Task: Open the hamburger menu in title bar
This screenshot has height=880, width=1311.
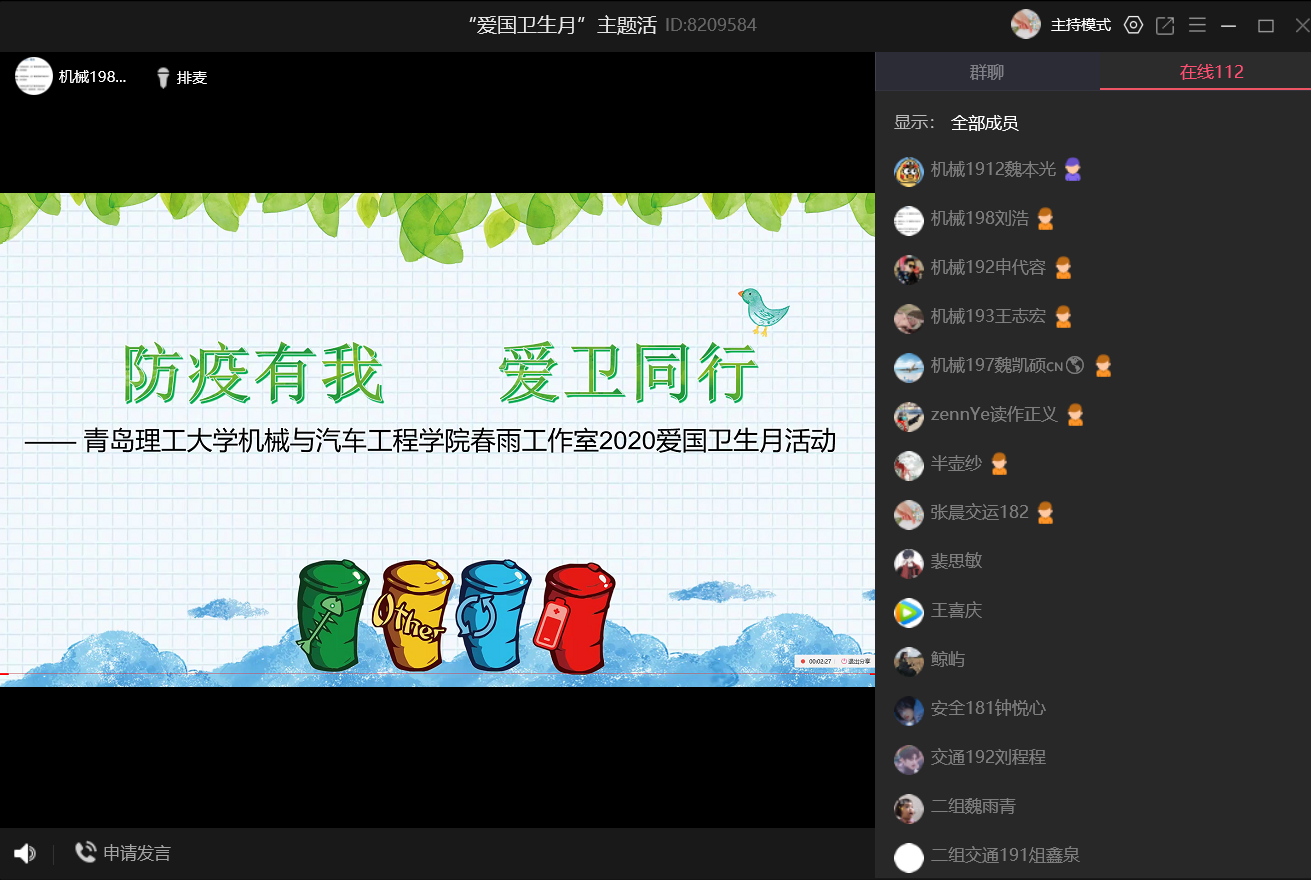Action: pyautogui.click(x=1197, y=25)
